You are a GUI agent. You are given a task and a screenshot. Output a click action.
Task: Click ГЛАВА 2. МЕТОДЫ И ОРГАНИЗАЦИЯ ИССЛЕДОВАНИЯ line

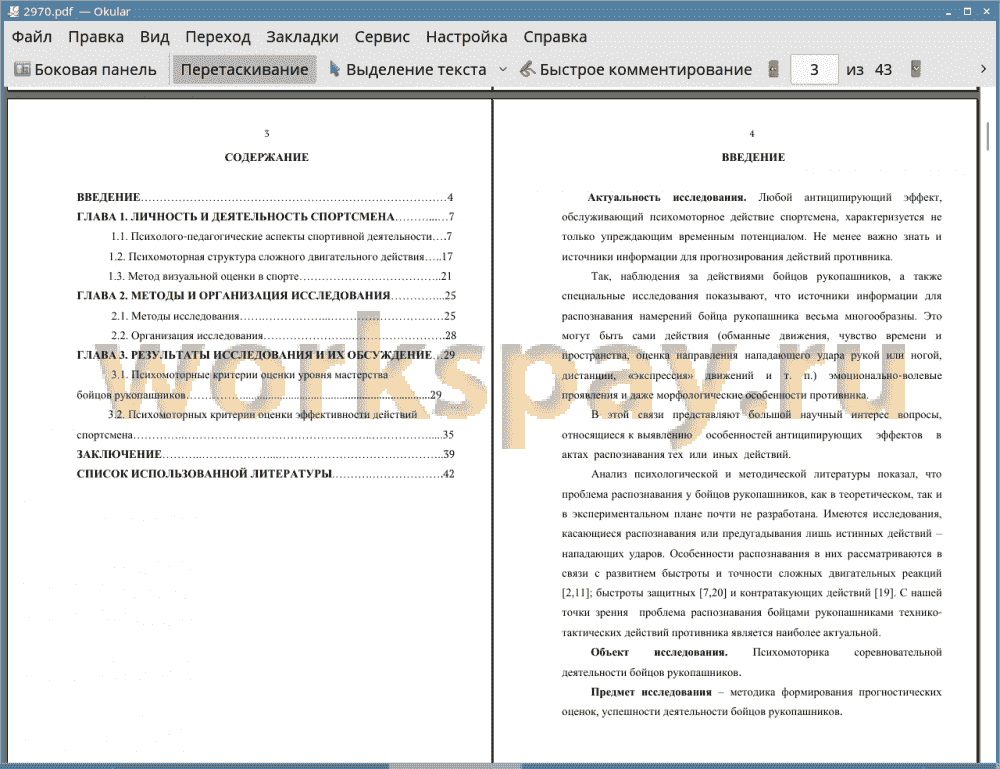[266, 296]
